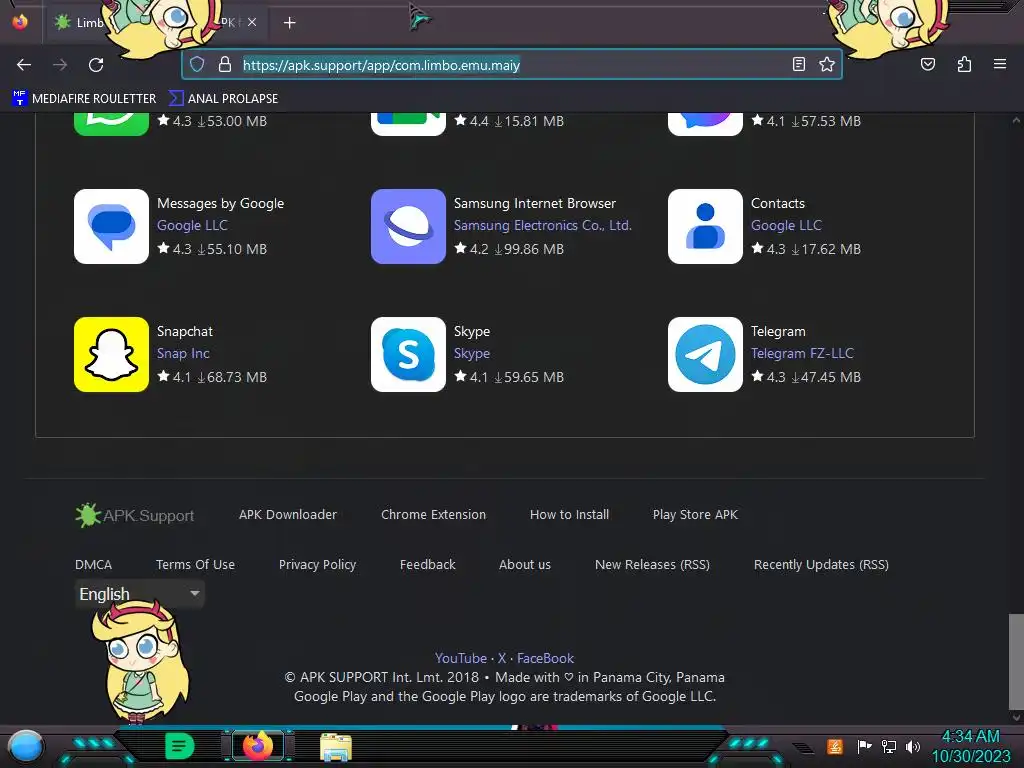Open Privacy Policy link
The image size is (1024, 768).
click(317, 565)
